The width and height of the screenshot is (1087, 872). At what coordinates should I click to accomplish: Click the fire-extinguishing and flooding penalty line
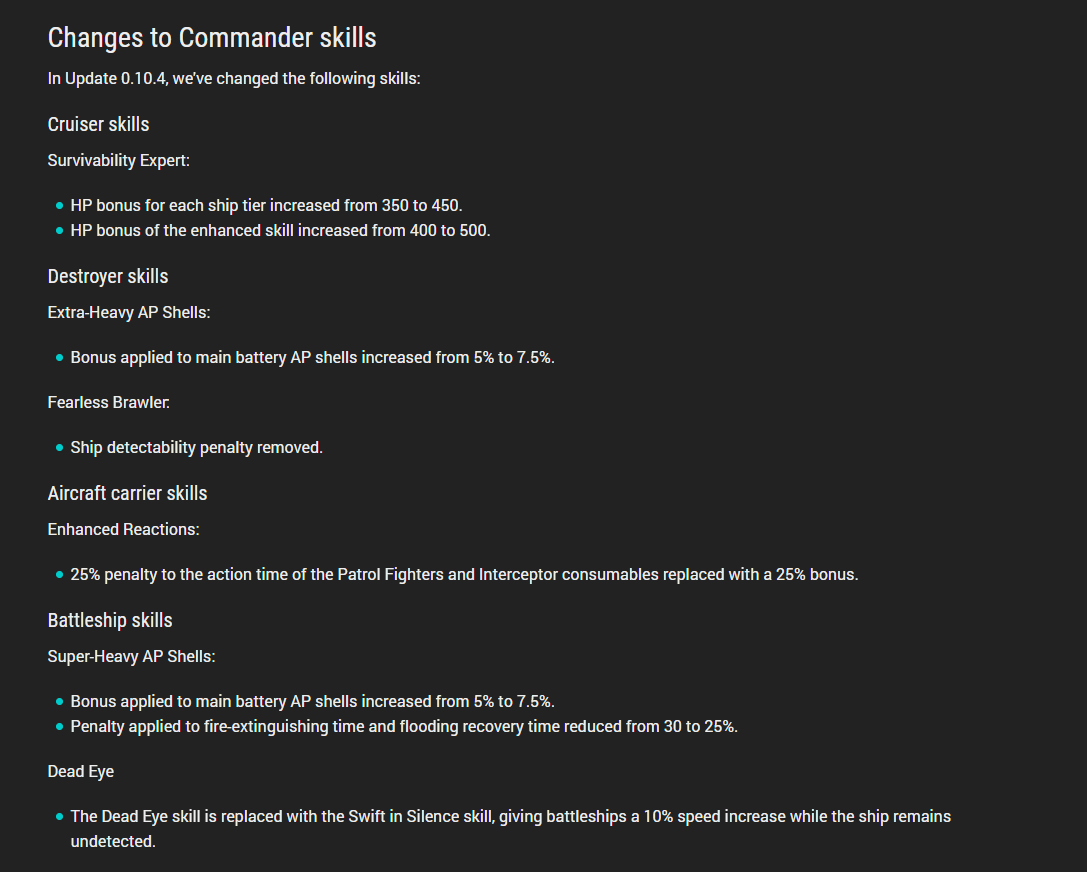pos(404,726)
